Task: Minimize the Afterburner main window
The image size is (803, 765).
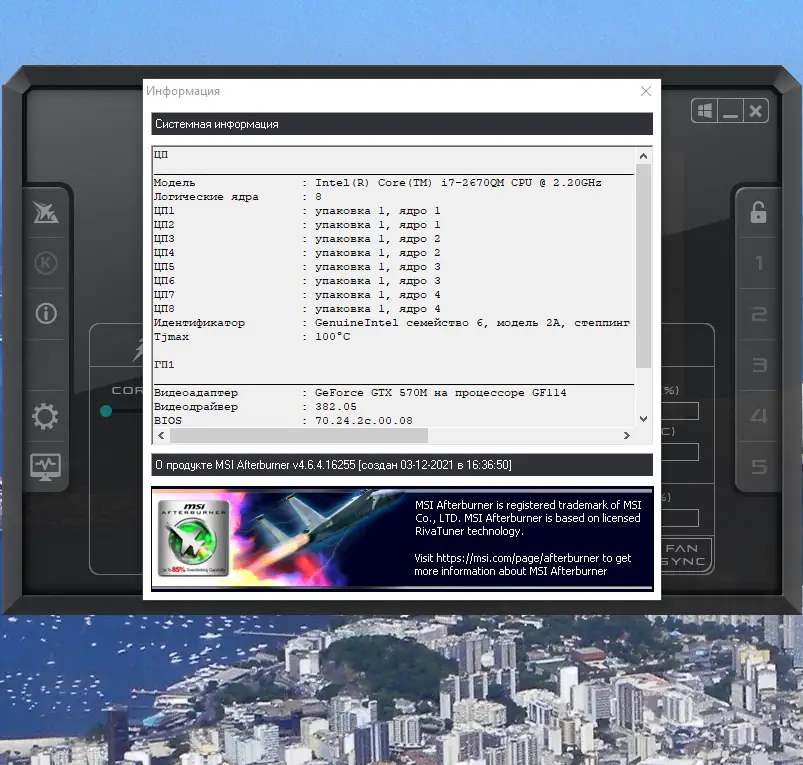Action: pyautogui.click(x=730, y=111)
